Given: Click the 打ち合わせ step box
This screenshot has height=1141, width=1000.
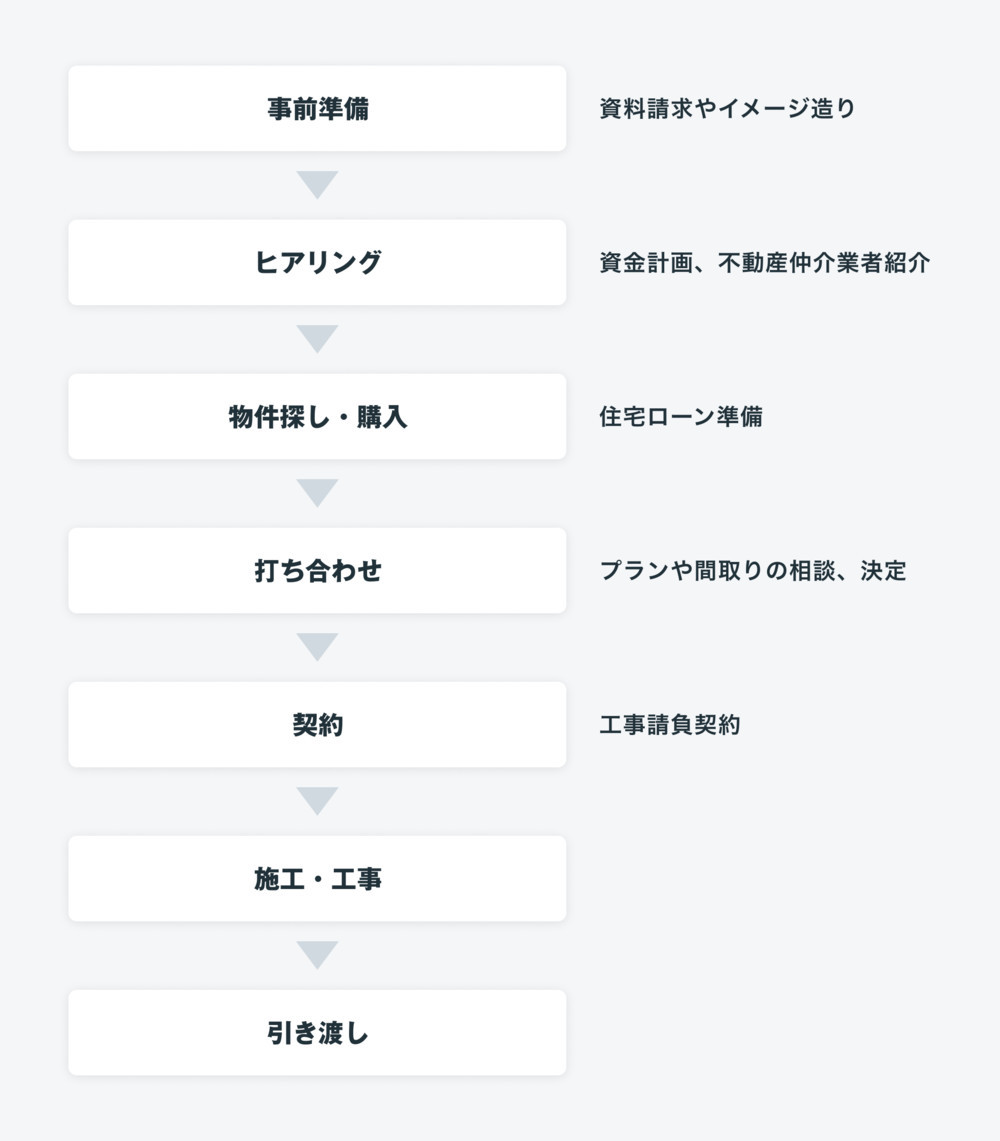Looking at the screenshot, I should [317, 570].
